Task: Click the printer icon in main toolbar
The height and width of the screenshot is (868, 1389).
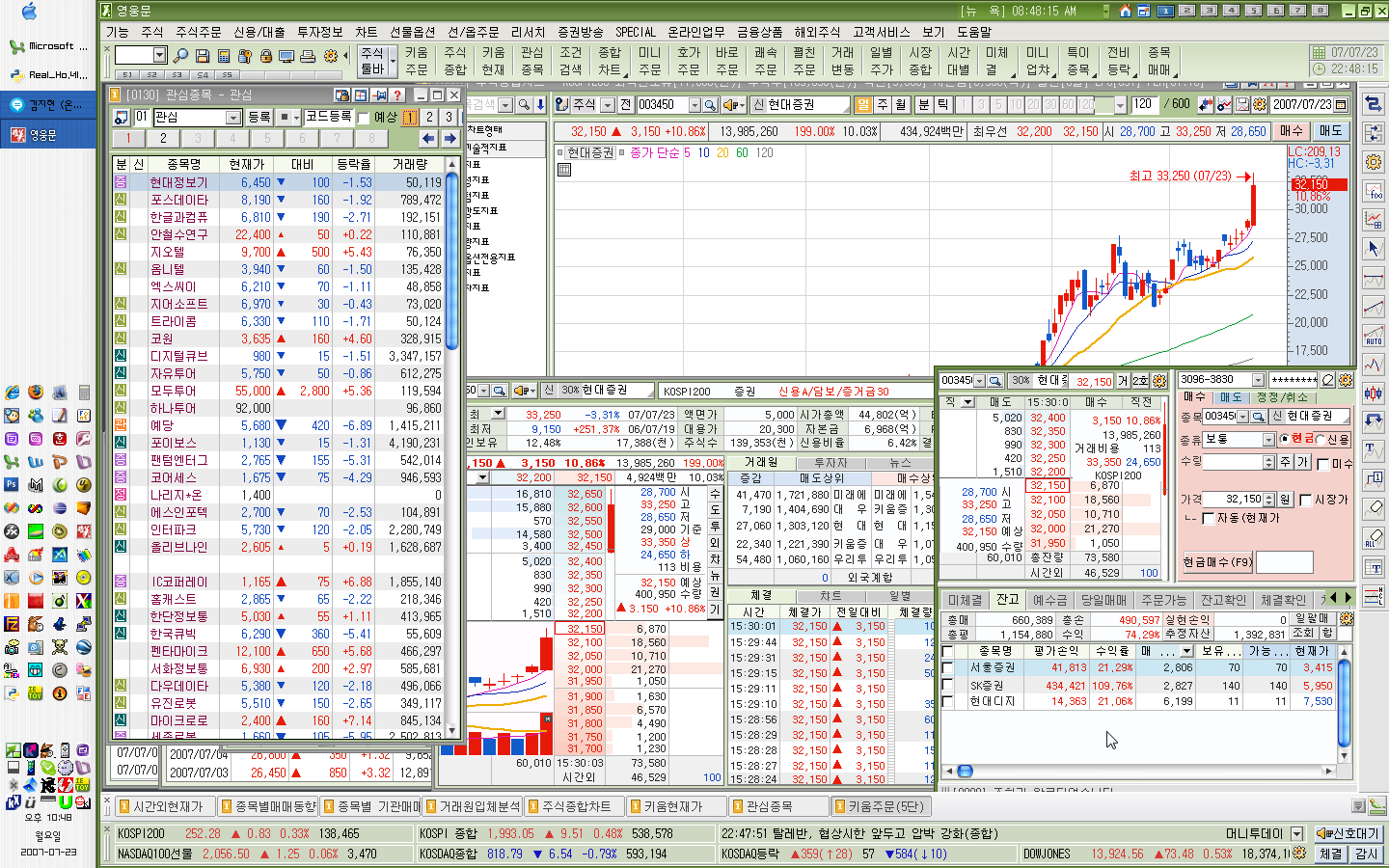Action: coord(308,56)
